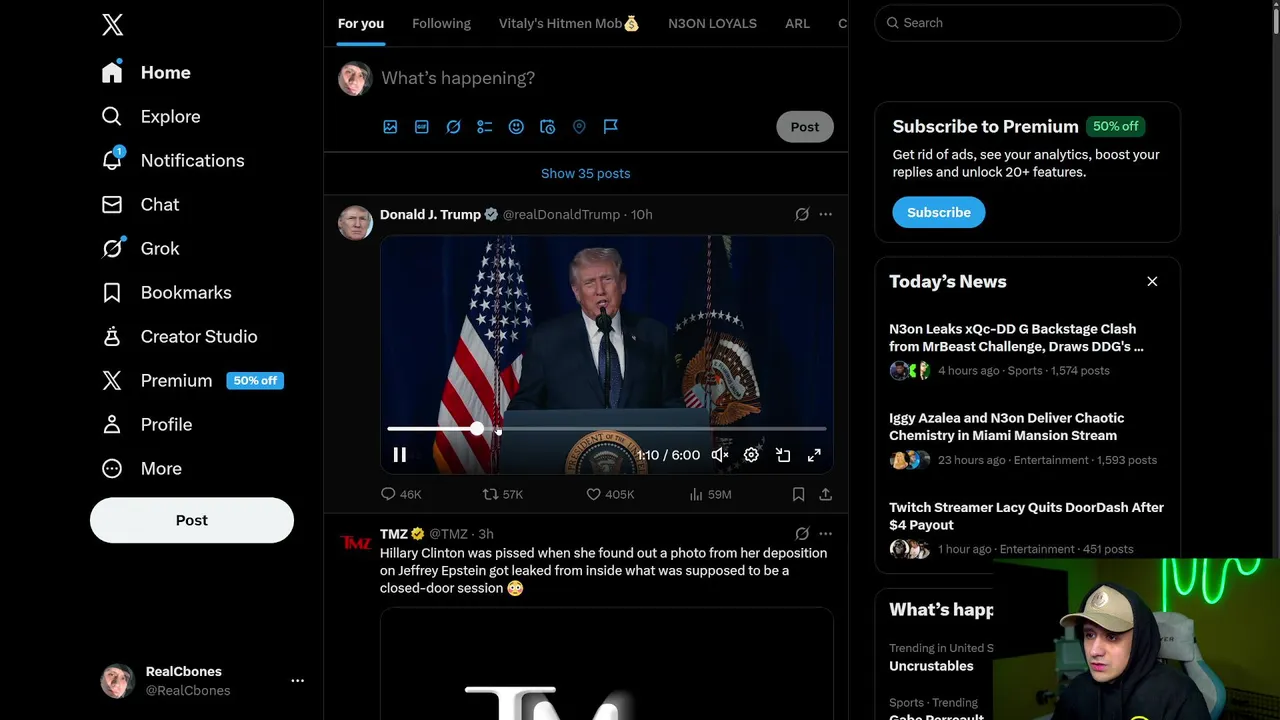
Task: Switch to the Following tab
Action: click(x=441, y=23)
